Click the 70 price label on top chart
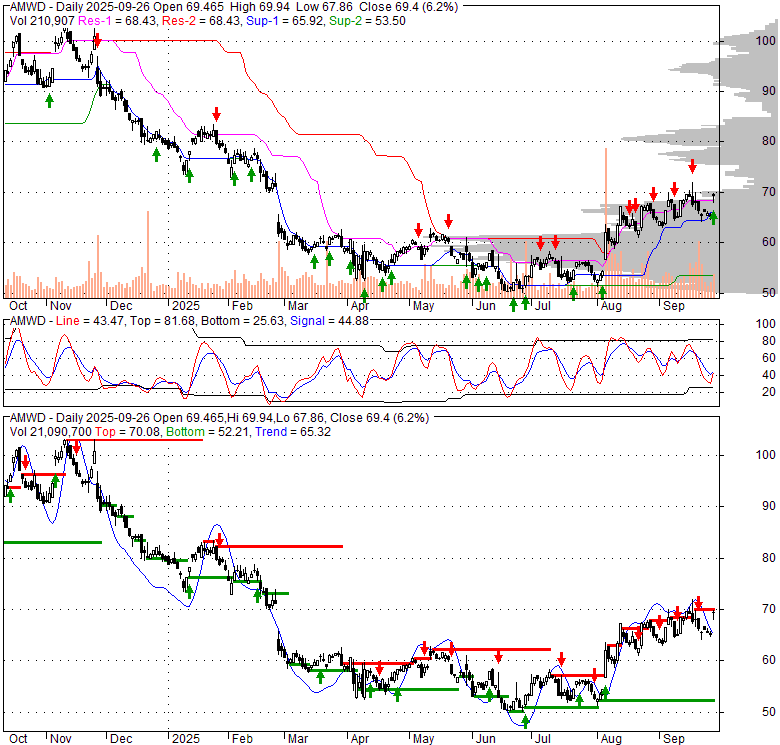Image resolution: width=780 pixels, height=745 pixels. pyautogui.click(x=769, y=191)
